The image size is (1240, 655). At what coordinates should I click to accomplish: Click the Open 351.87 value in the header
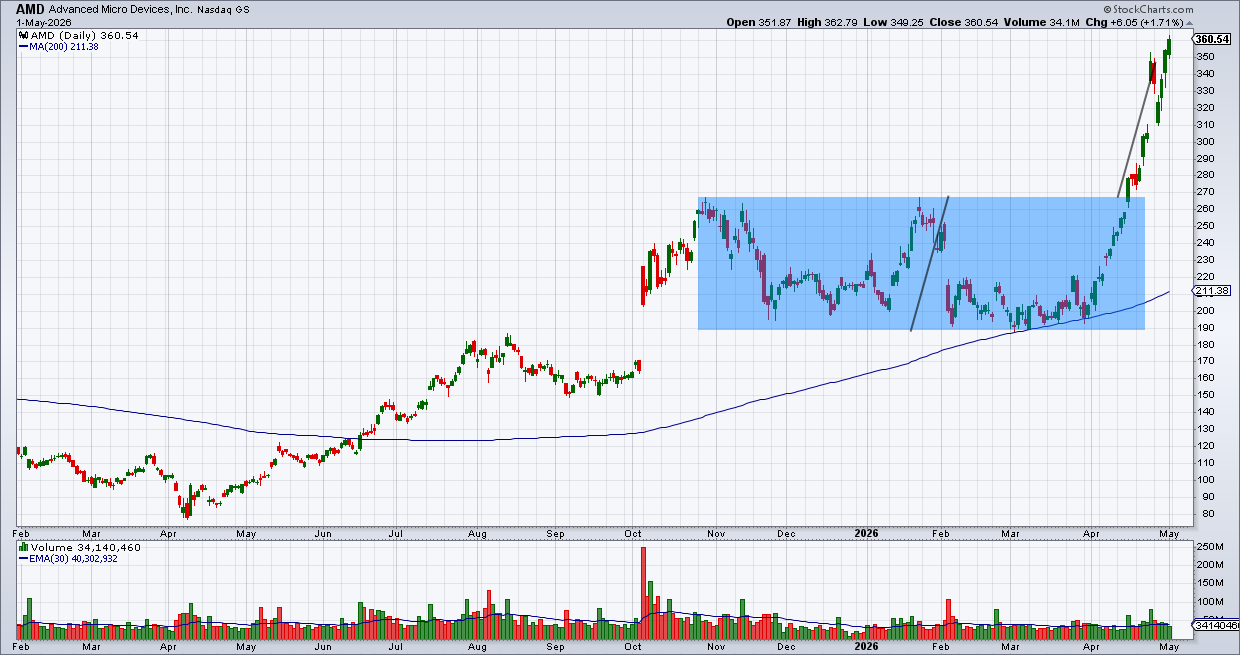coord(760,22)
